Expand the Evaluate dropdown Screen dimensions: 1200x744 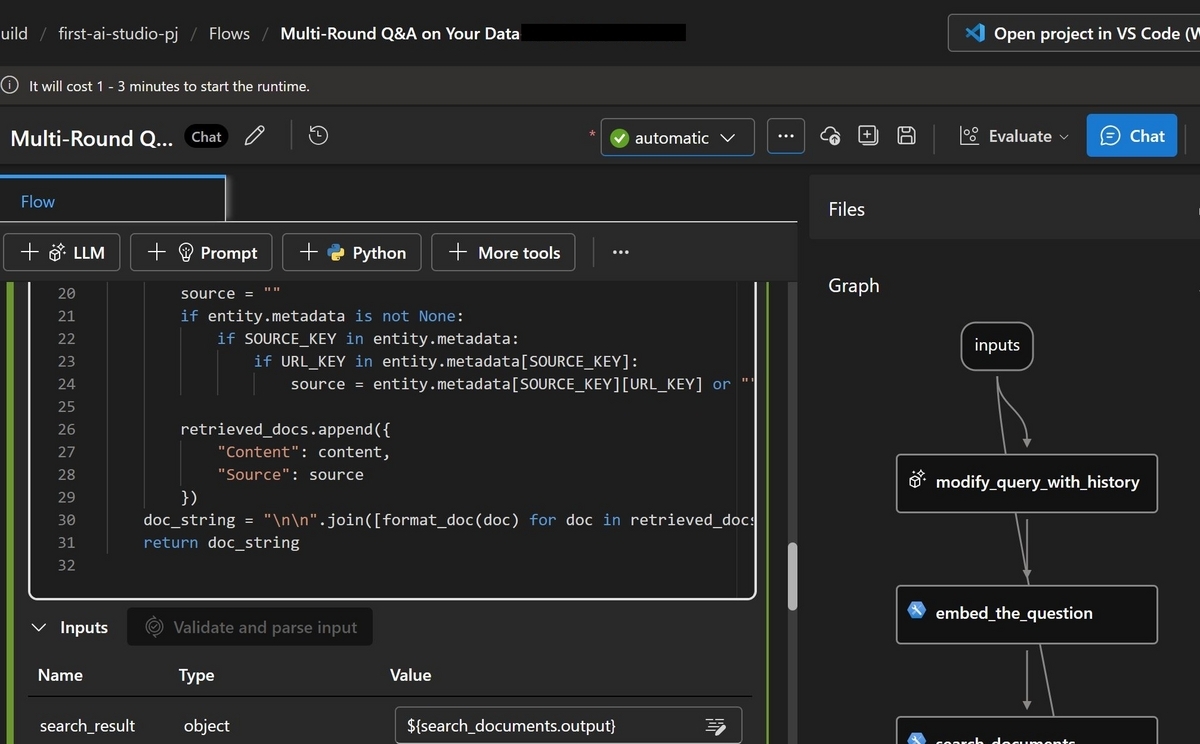[1014, 136]
